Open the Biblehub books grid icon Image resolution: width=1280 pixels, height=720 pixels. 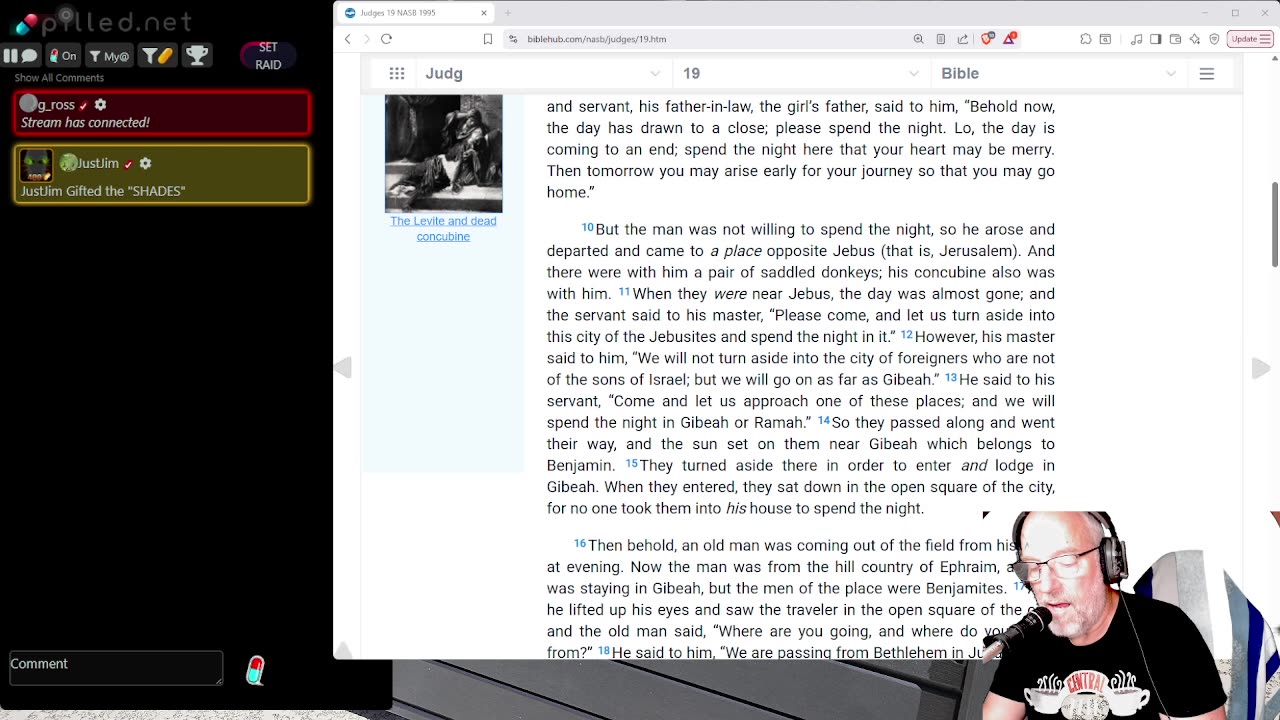click(397, 73)
